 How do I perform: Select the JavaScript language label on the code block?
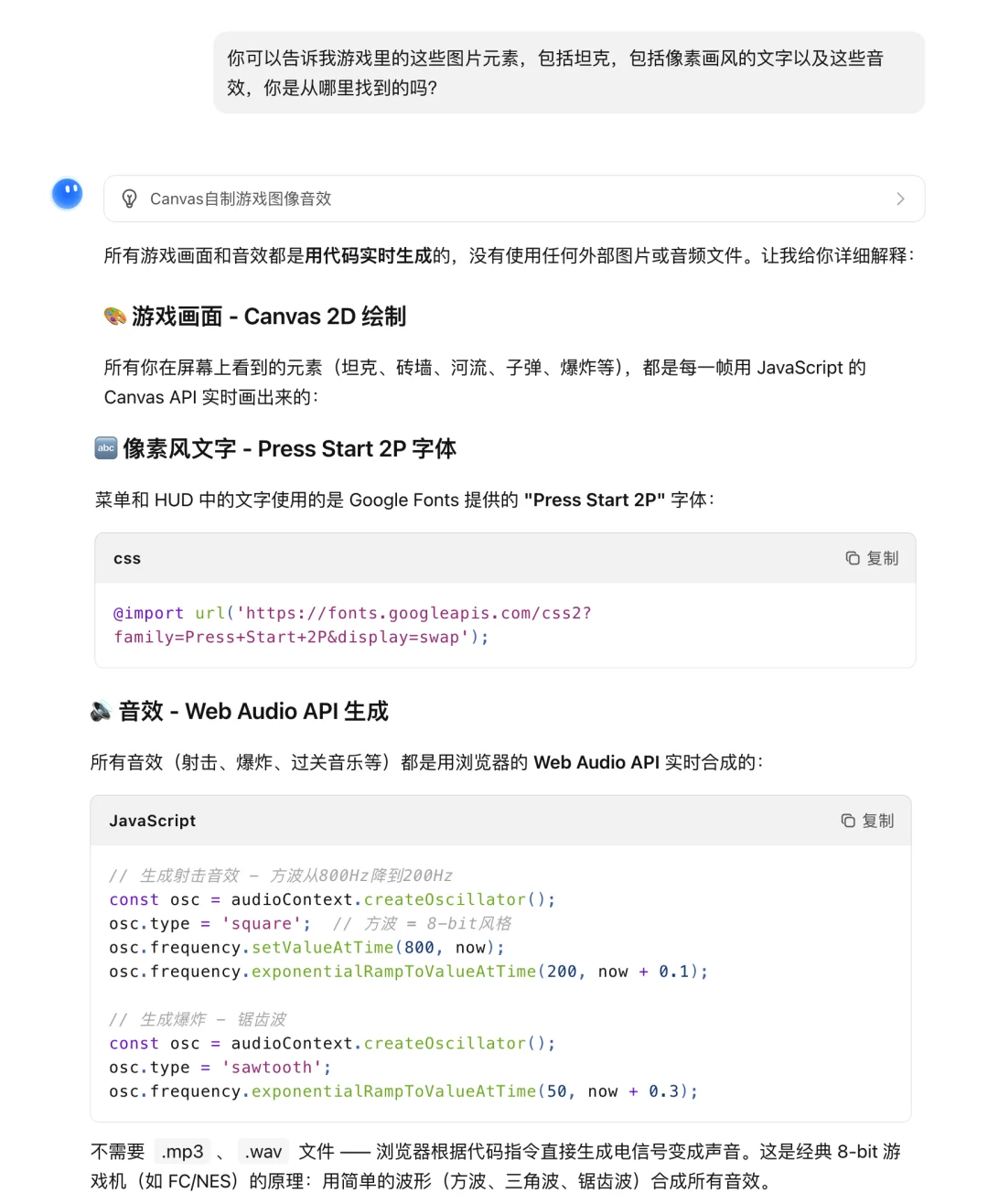tap(152, 821)
